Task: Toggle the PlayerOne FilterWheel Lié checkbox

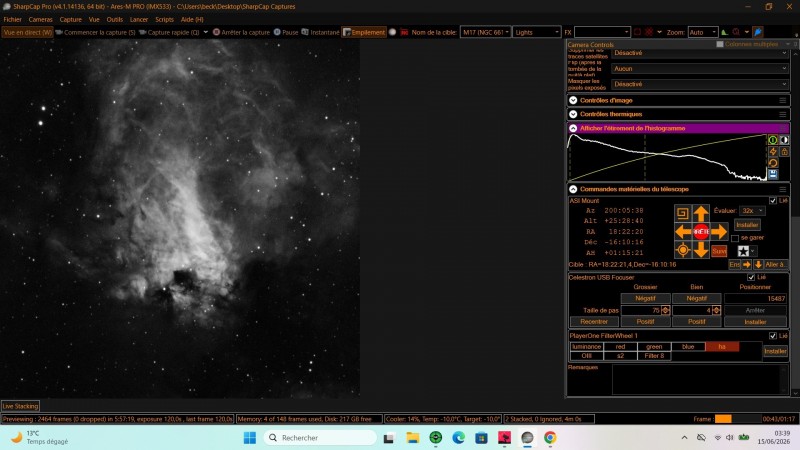Action: (773, 336)
